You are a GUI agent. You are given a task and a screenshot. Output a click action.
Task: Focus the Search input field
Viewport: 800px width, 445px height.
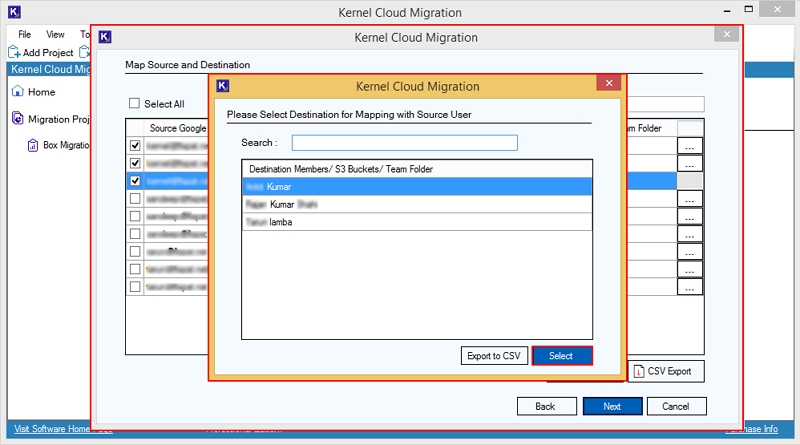tap(405, 143)
